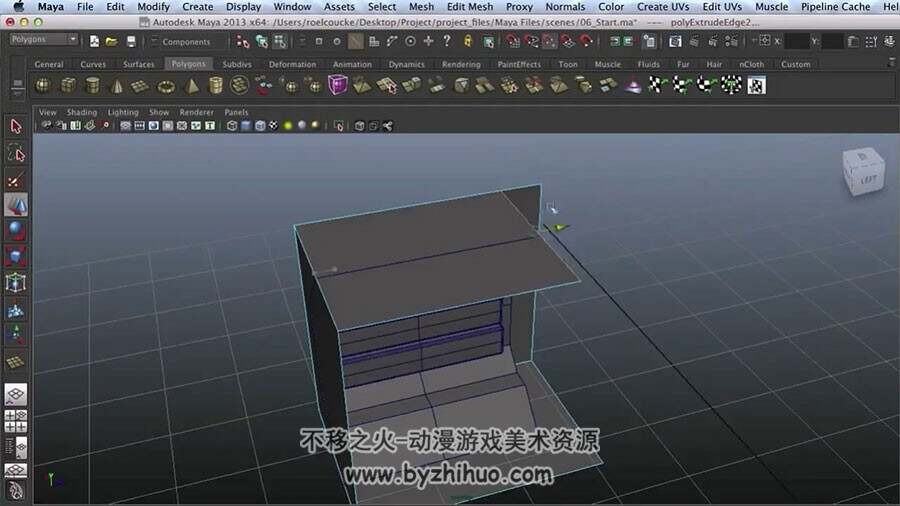Click the open scene folder icon
The width and height of the screenshot is (900, 506).
(x=111, y=42)
